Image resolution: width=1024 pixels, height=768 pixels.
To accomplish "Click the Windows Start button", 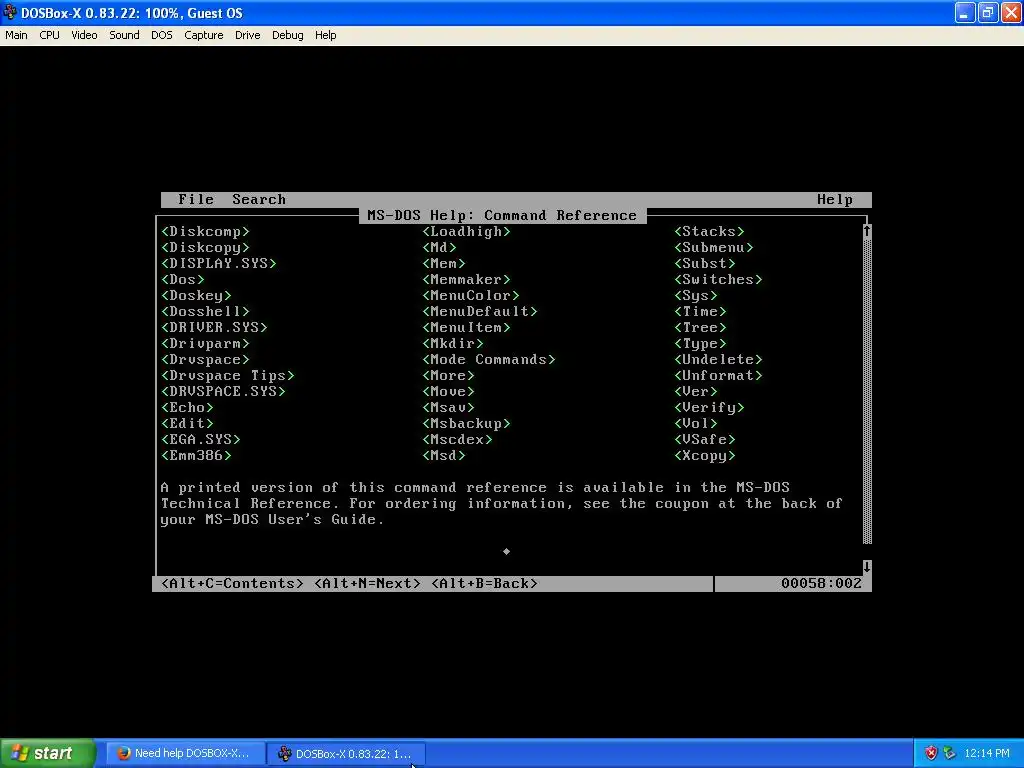I will coord(48,753).
